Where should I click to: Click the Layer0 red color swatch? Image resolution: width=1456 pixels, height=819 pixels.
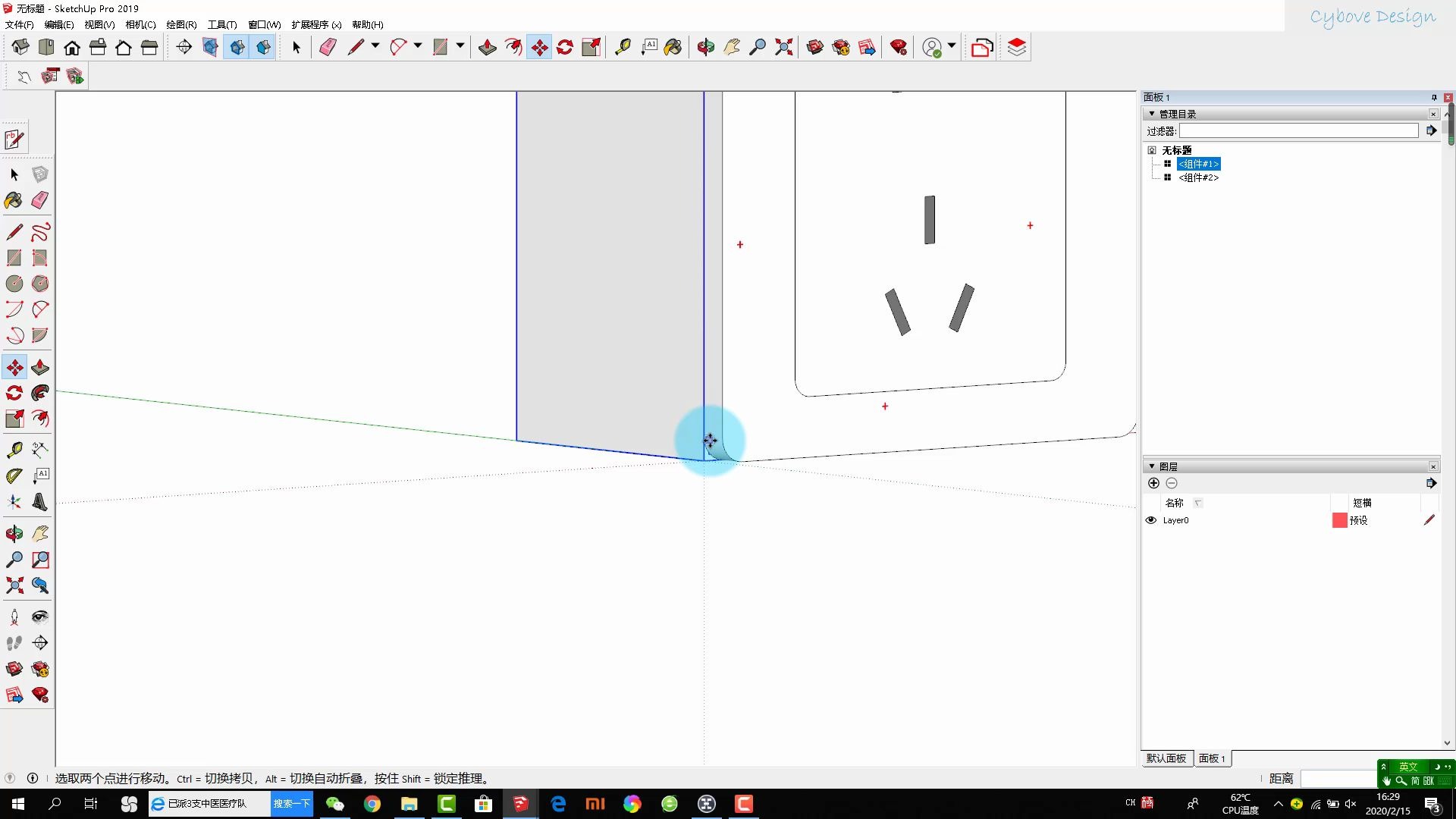pos(1339,520)
